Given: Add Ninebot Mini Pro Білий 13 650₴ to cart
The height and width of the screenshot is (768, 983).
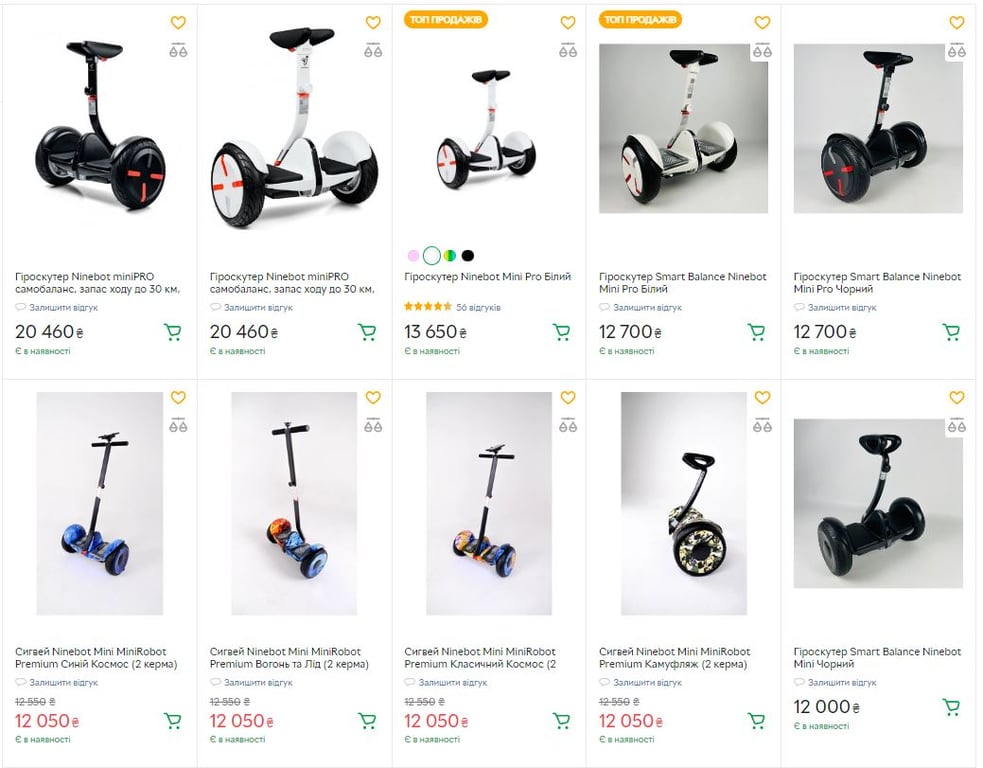Looking at the screenshot, I should click(x=561, y=332).
